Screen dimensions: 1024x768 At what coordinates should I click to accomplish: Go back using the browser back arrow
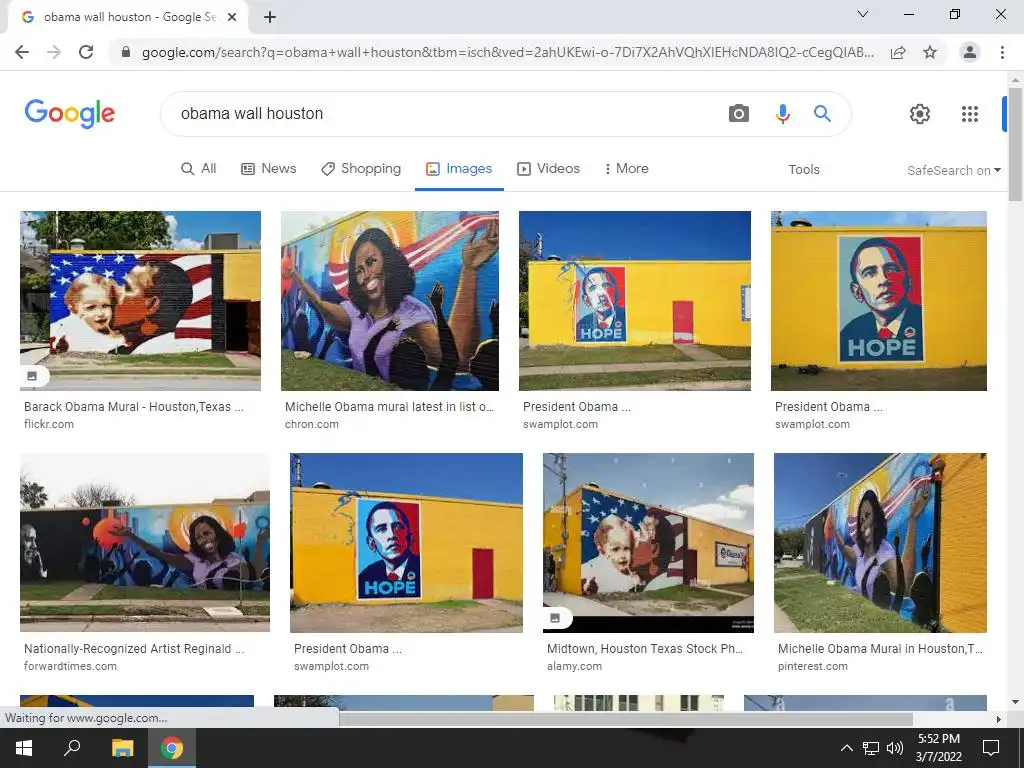(22, 52)
